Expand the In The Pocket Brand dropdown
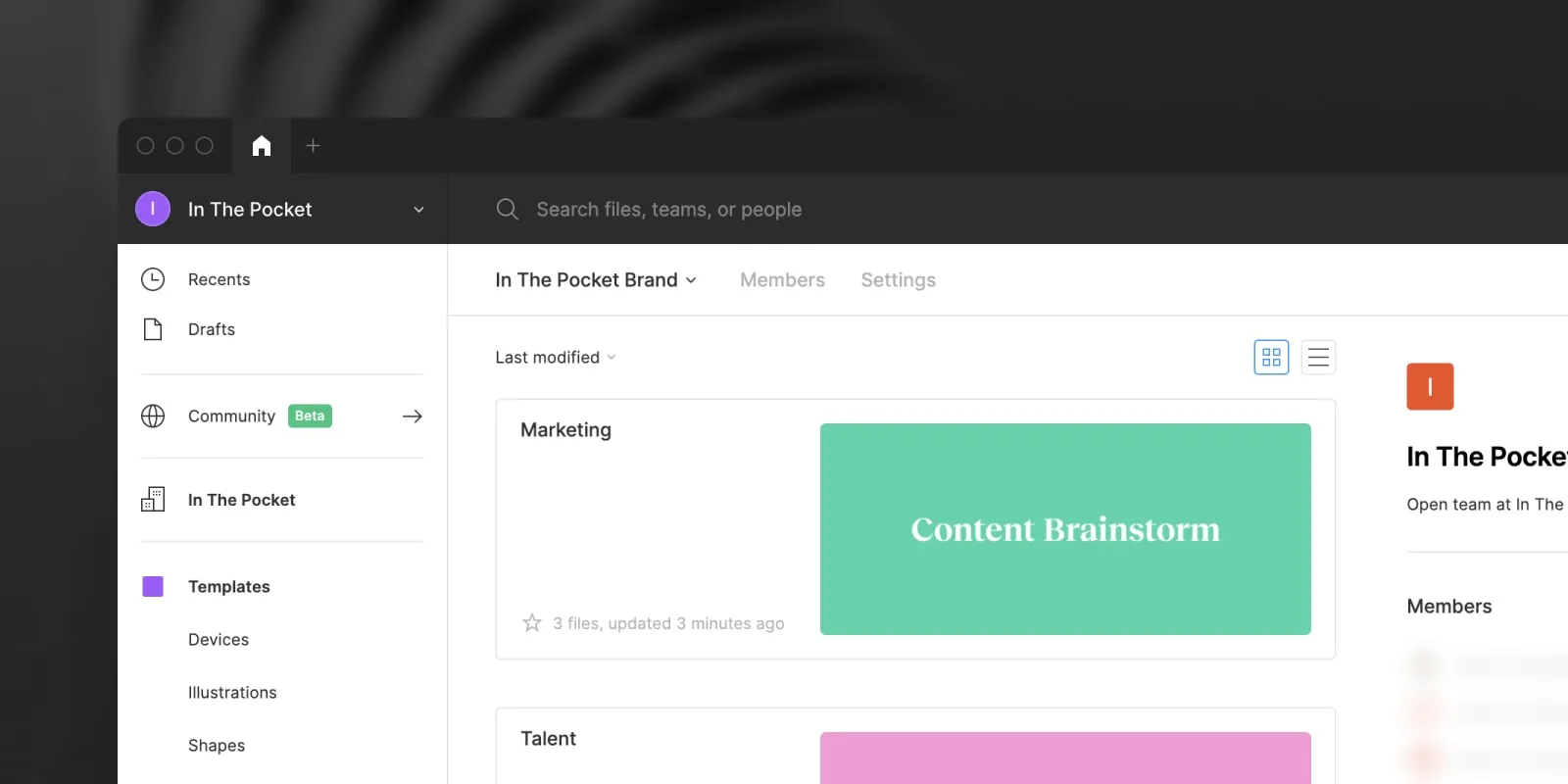Image resolution: width=1568 pixels, height=784 pixels. 596,280
